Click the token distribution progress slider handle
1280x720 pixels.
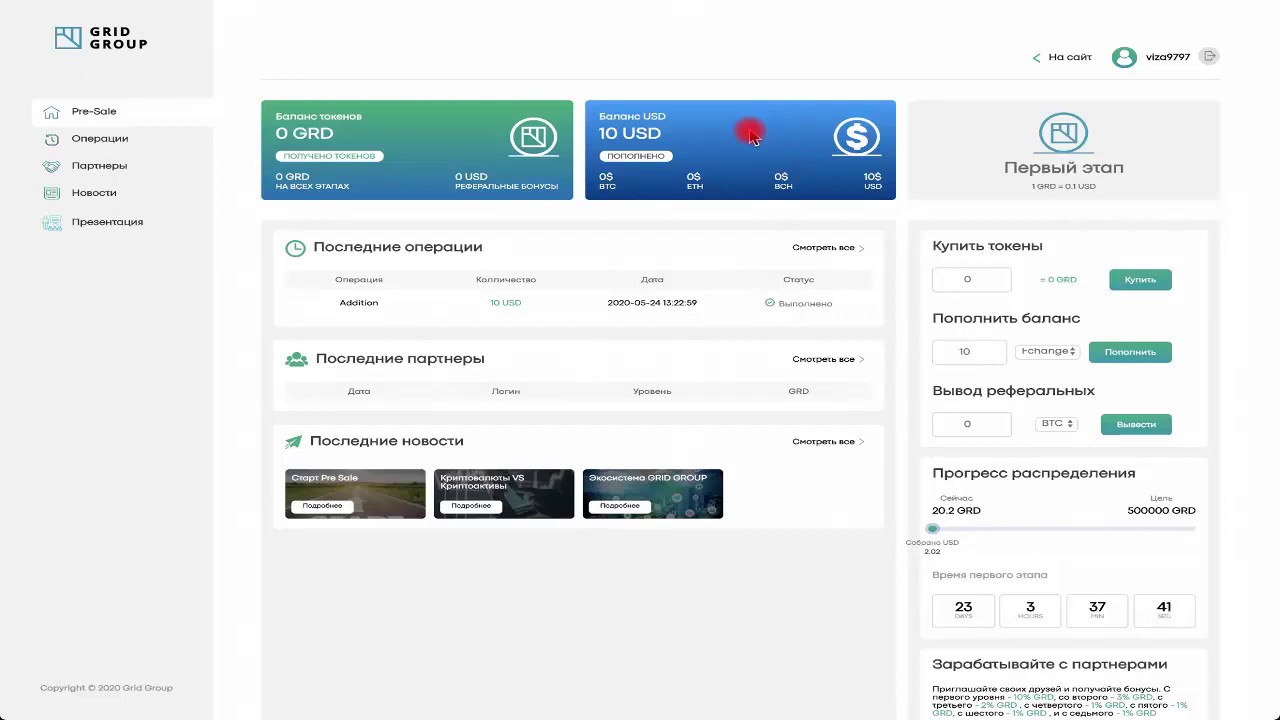[x=933, y=529]
